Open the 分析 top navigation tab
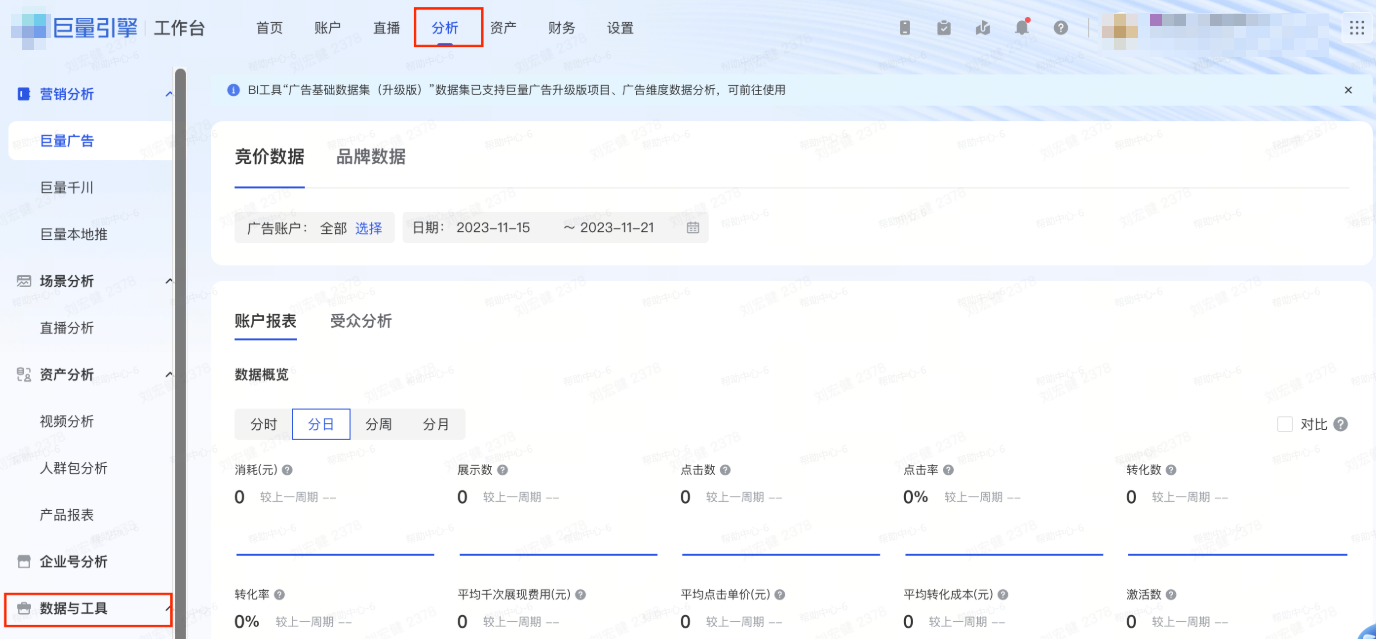 pyautogui.click(x=445, y=28)
